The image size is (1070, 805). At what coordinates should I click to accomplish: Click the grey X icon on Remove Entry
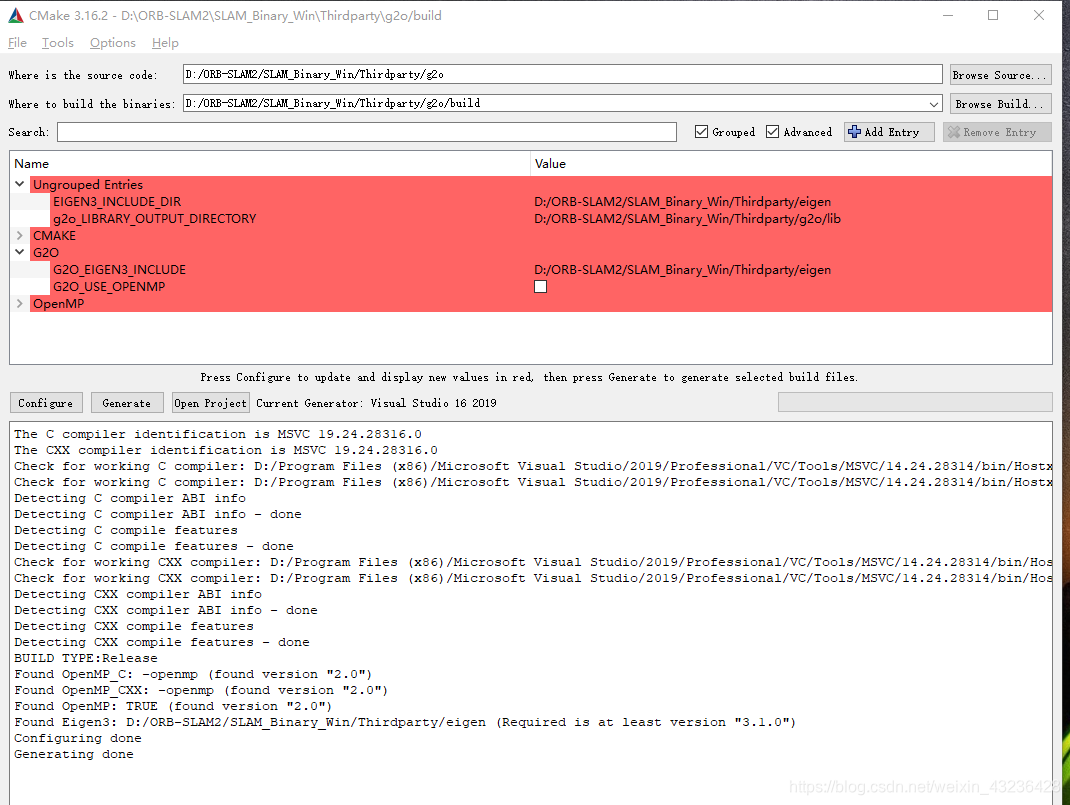pyautogui.click(x=954, y=132)
